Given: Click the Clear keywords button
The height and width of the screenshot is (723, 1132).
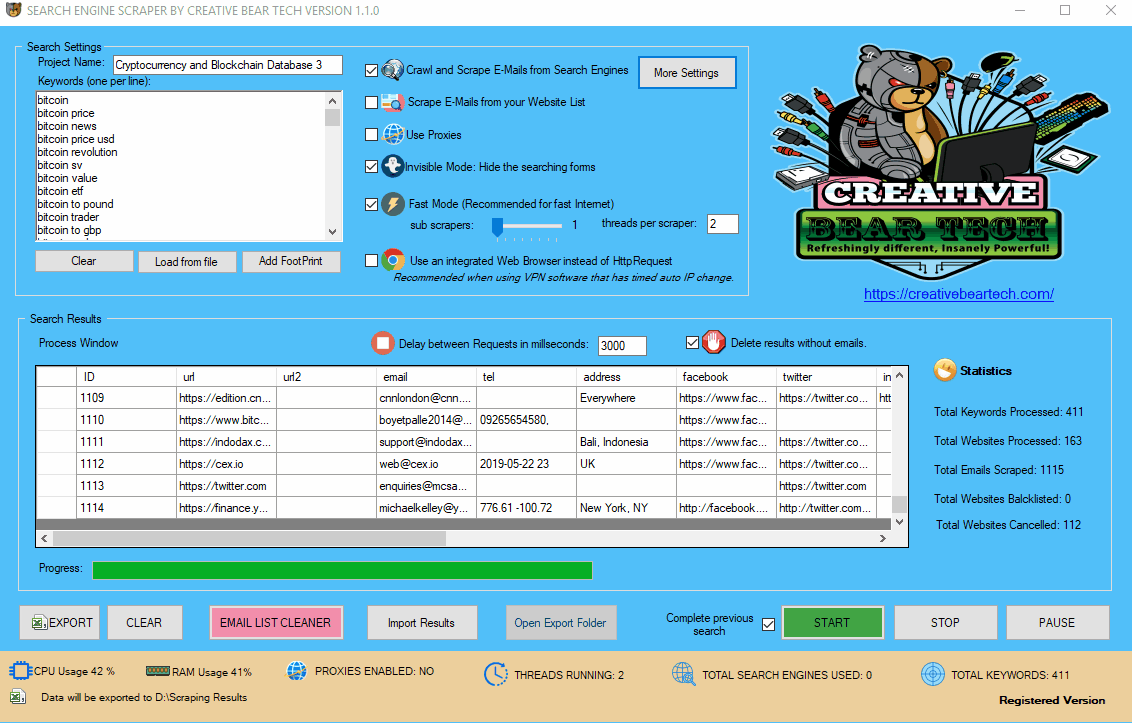Looking at the screenshot, I should click(x=84, y=261).
